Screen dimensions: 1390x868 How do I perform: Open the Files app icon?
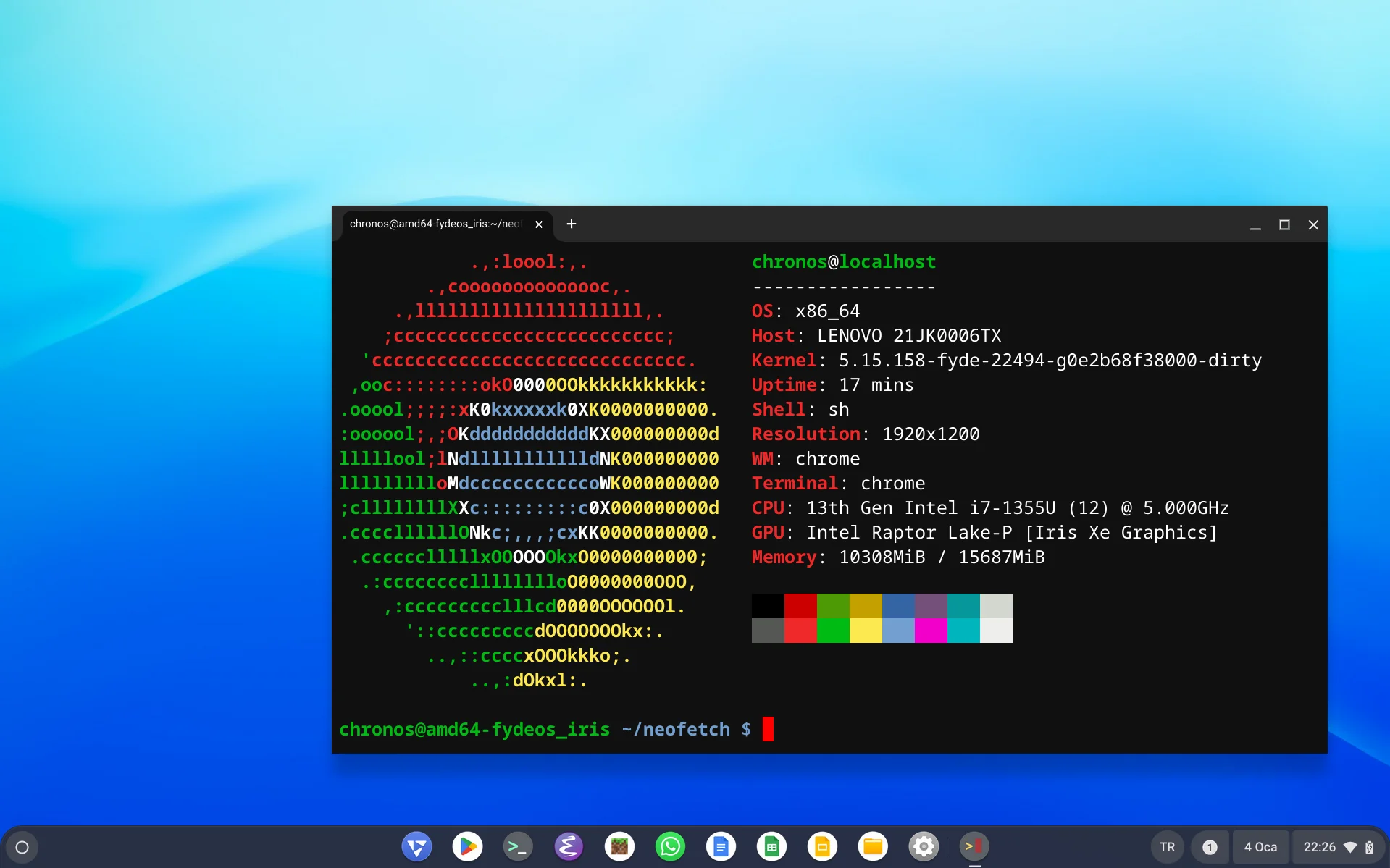pos(873,846)
